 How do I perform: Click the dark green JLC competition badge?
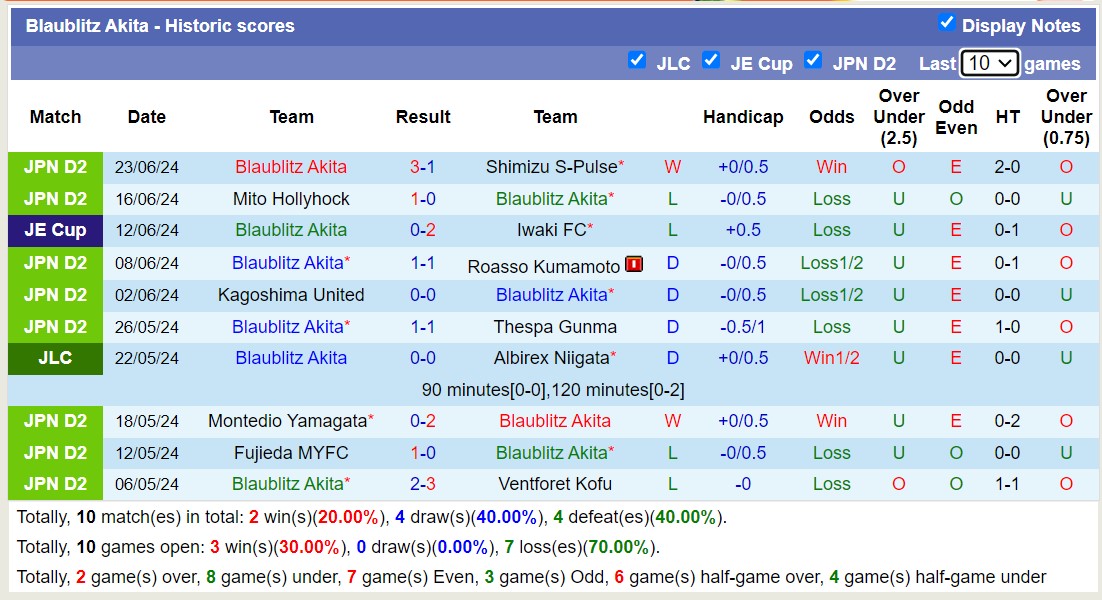[x=55, y=358]
